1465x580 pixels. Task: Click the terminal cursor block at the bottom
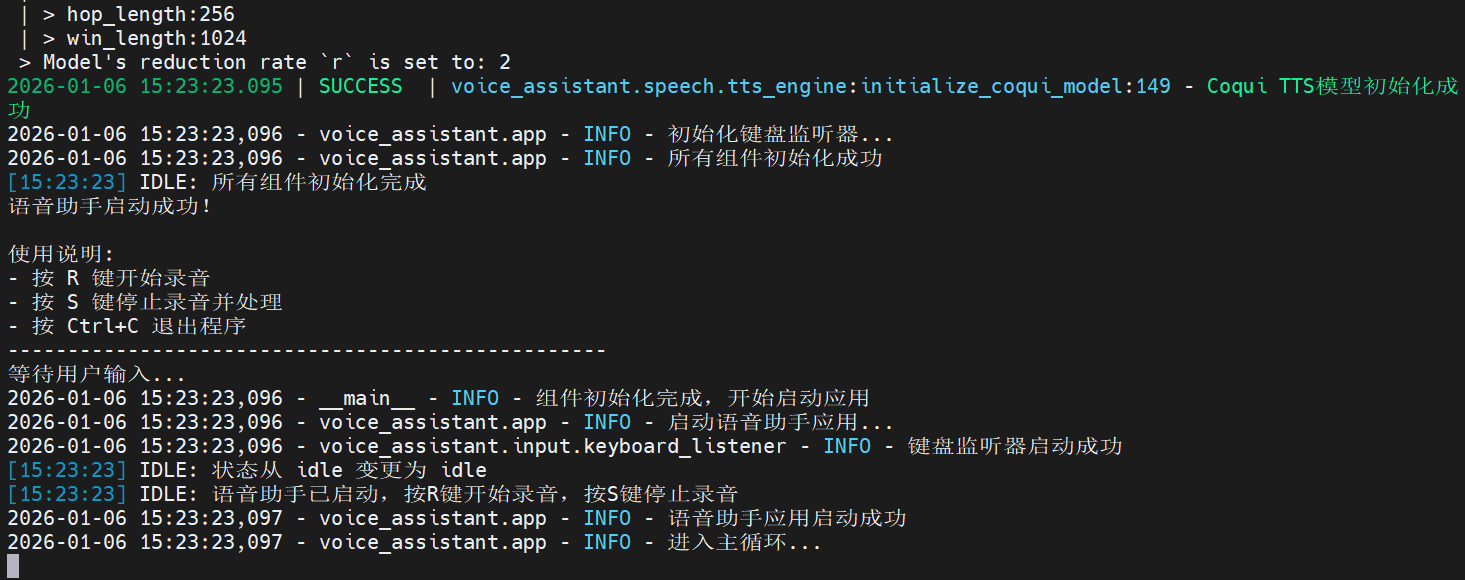coord(13,566)
